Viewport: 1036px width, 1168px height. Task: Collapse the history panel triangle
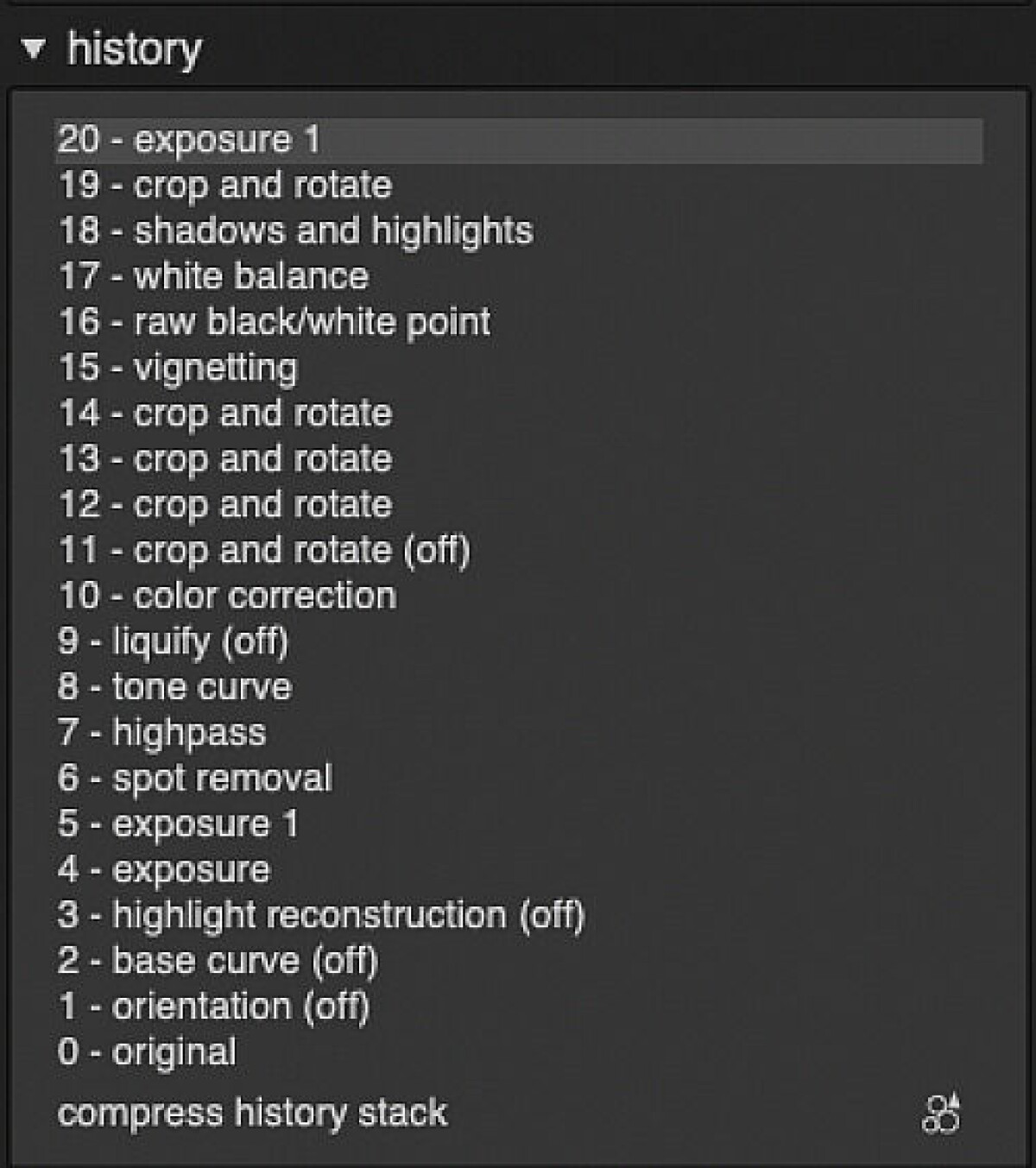[33, 49]
